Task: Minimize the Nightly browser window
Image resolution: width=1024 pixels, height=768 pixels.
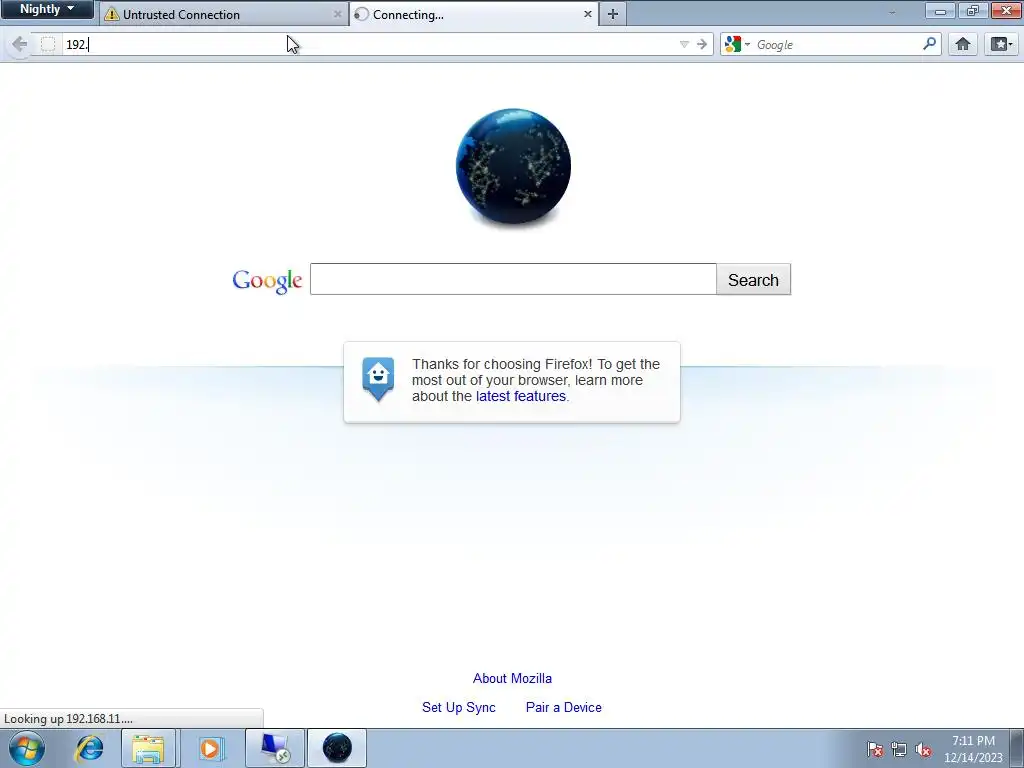Action: pyautogui.click(x=940, y=10)
